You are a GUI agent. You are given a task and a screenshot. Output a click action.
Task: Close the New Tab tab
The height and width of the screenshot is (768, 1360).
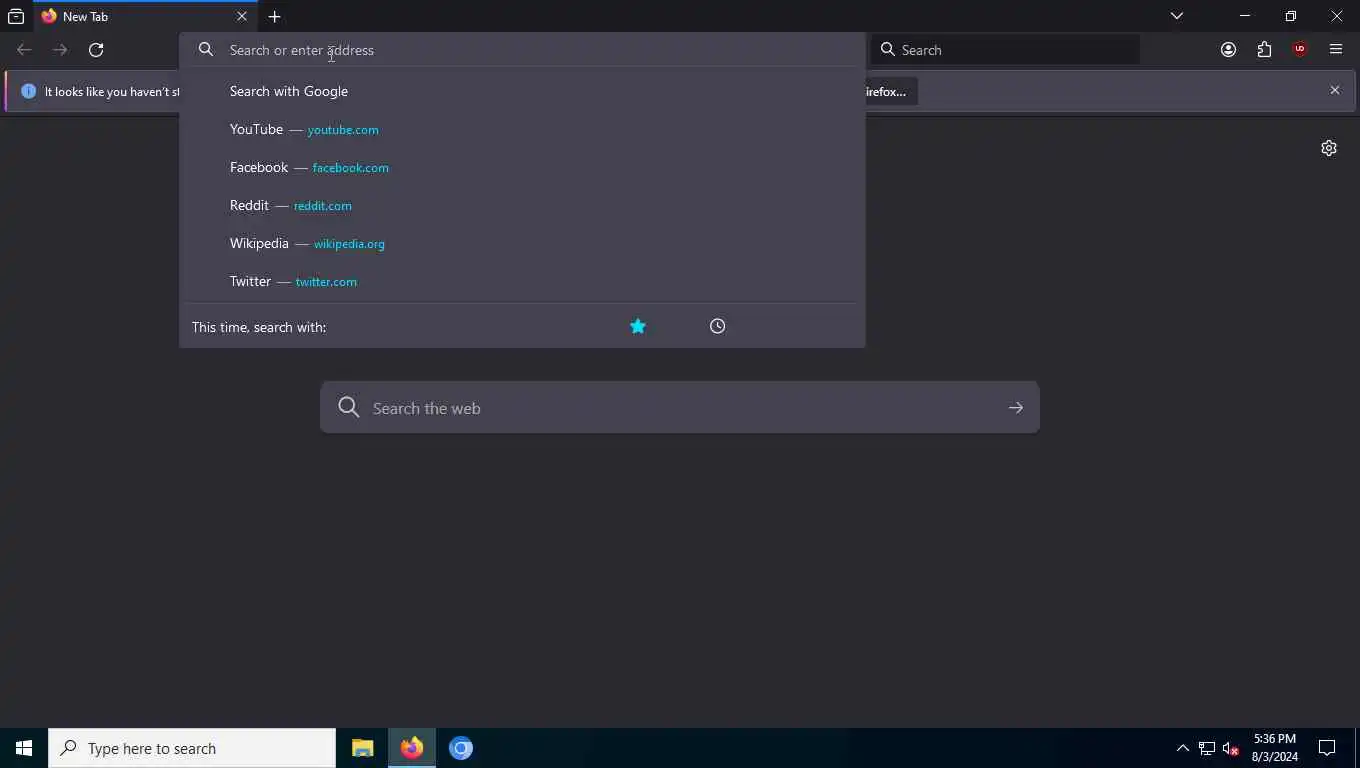(x=242, y=16)
